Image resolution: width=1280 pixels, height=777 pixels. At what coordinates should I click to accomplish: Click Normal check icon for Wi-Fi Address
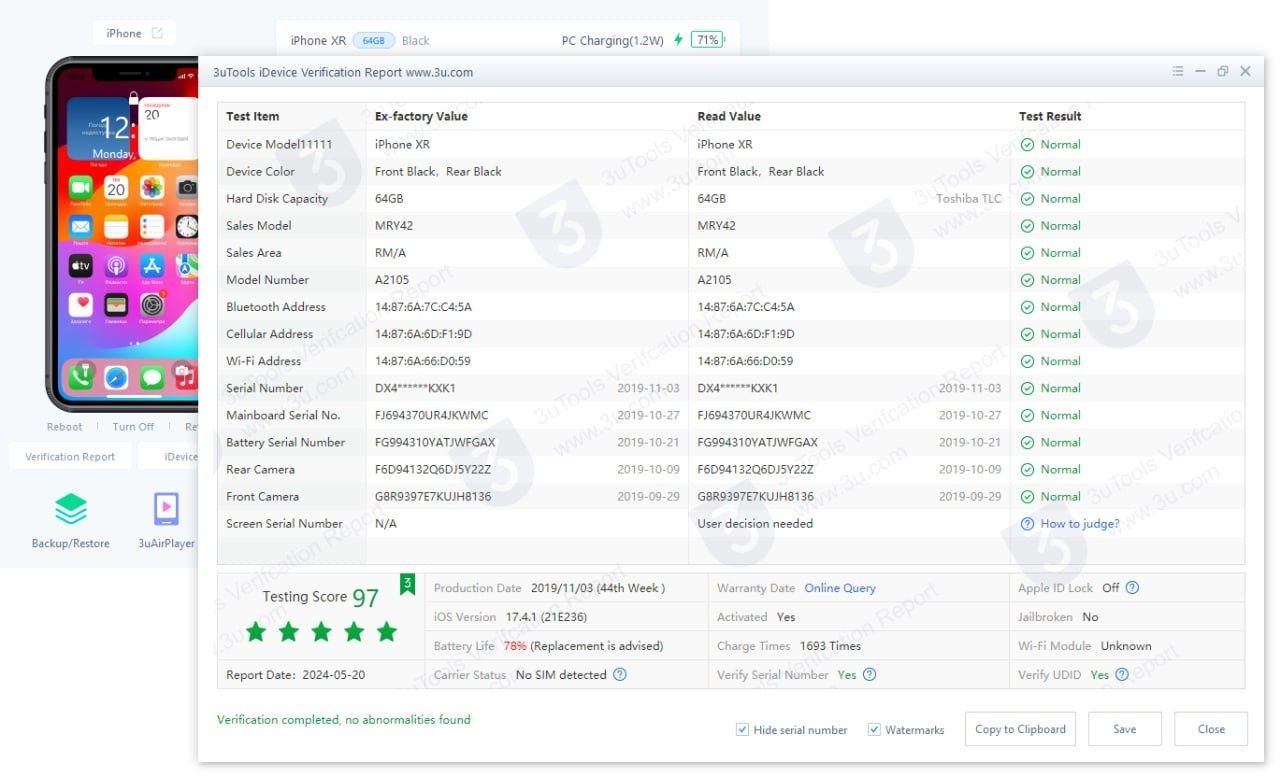pyautogui.click(x=1027, y=361)
